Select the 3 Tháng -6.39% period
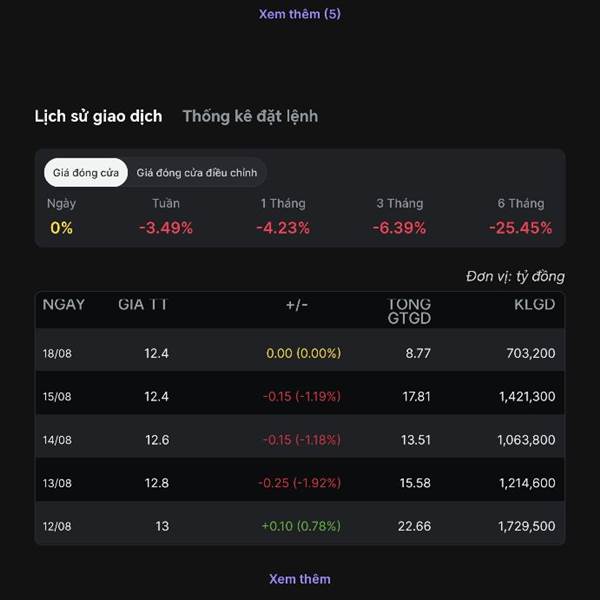 [399, 216]
